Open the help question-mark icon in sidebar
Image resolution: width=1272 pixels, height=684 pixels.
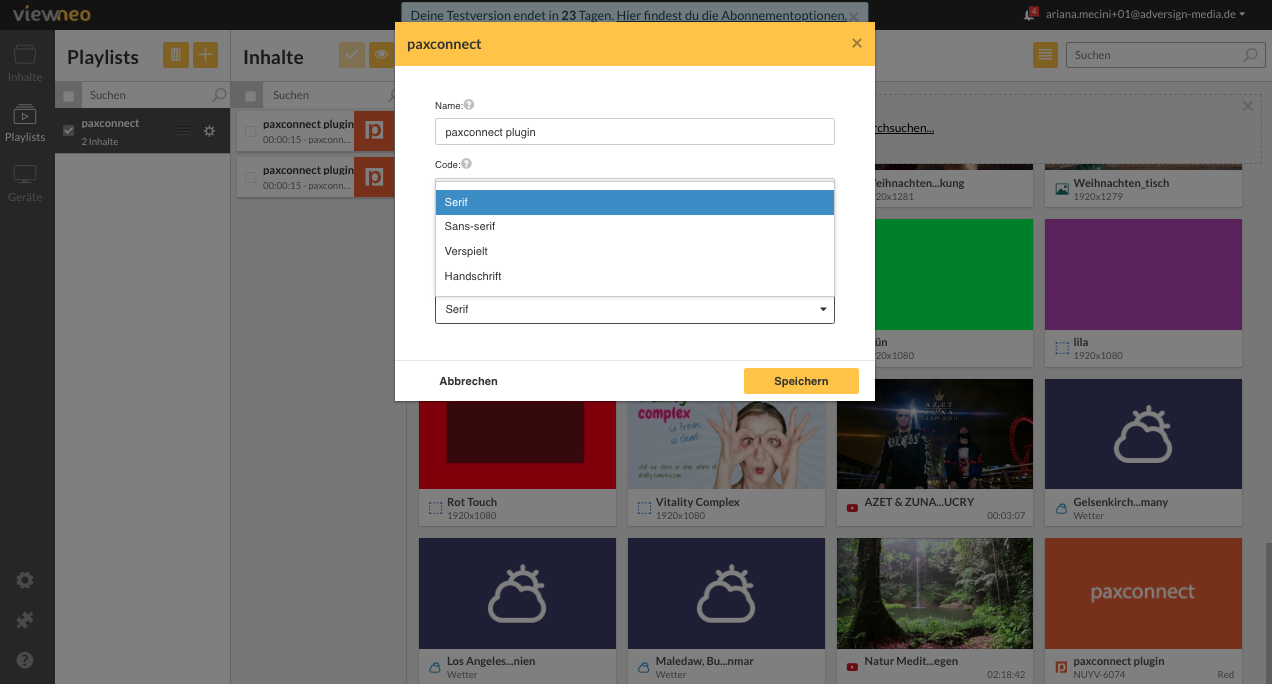click(x=25, y=660)
